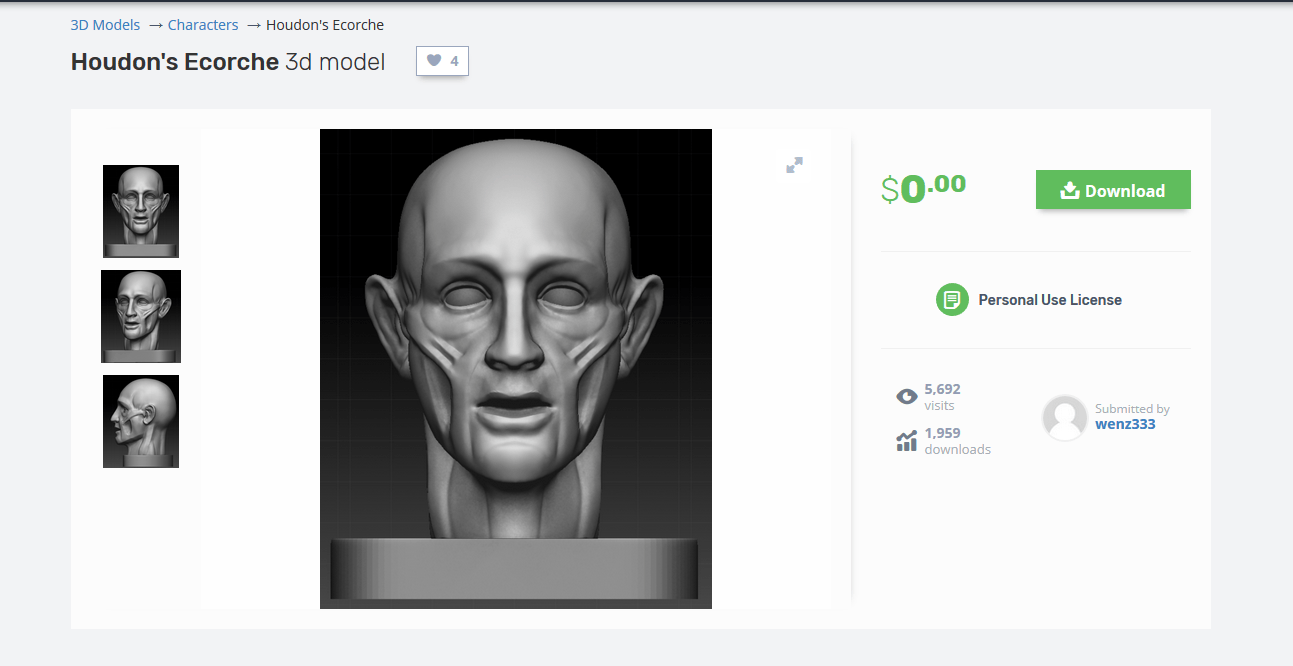Viewport: 1293px width, 666px height.
Task: Go to the Characters category breadcrumb
Action: pyautogui.click(x=203, y=25)
